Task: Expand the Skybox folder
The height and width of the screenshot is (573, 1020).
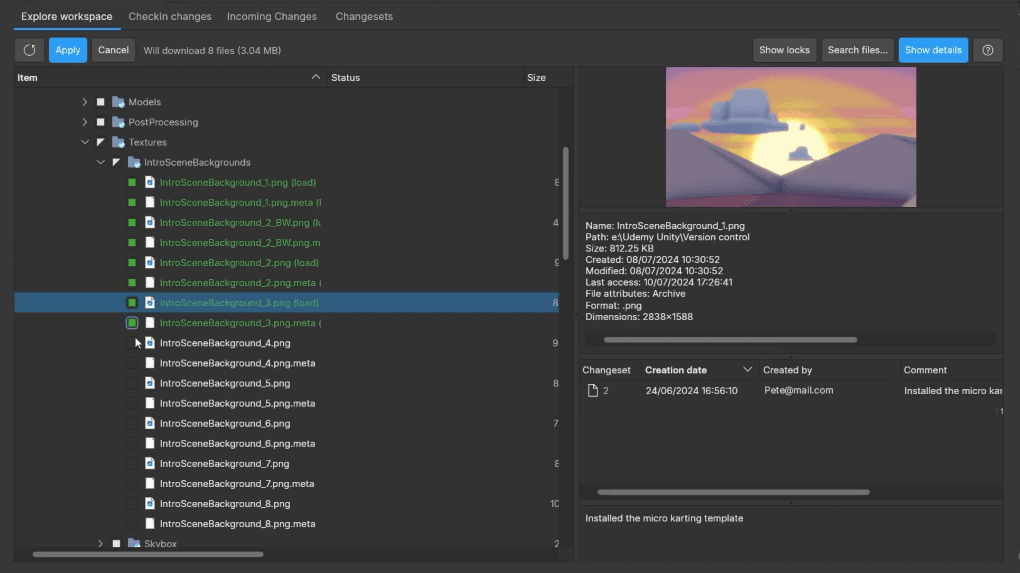Action: (x=100, y=544)
